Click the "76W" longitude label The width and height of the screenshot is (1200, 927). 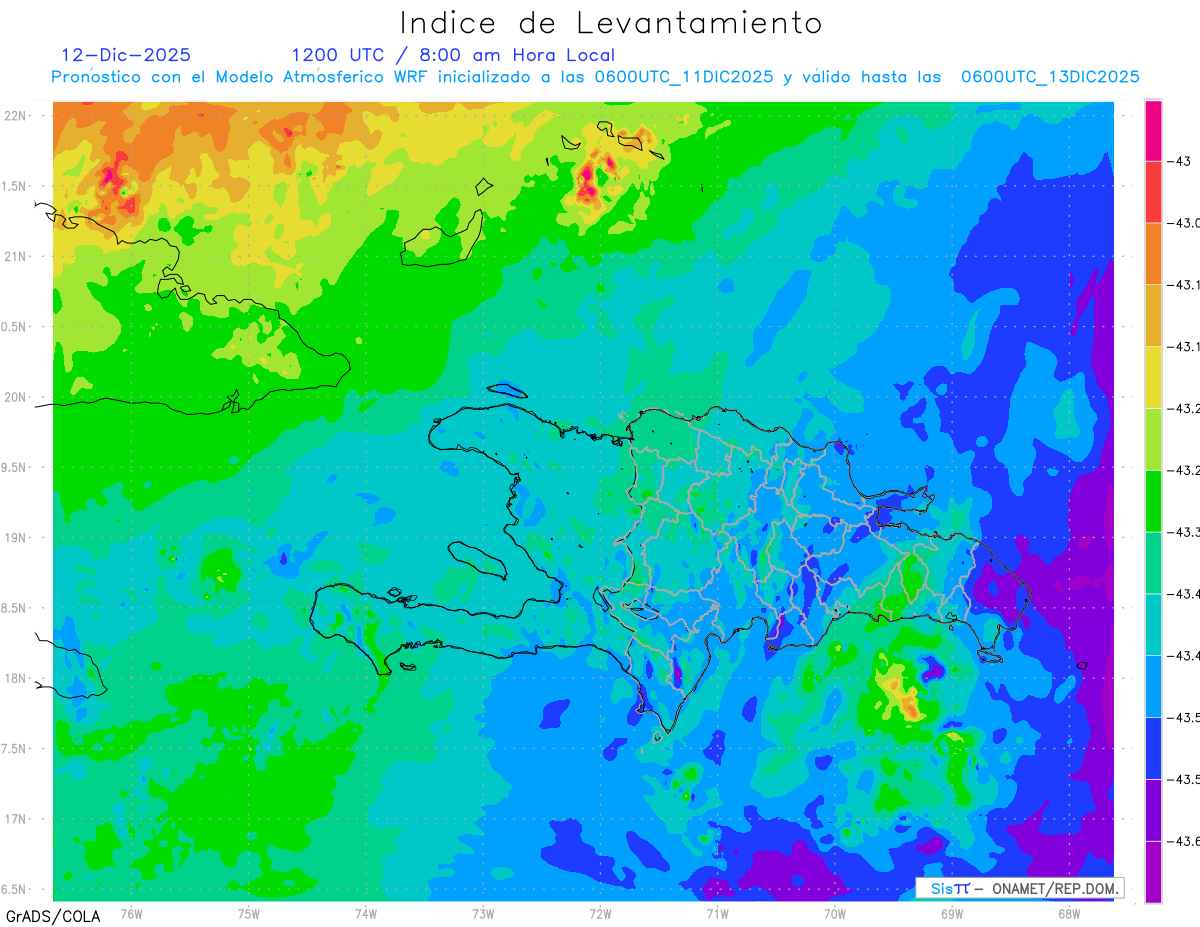tap(131, 913)
